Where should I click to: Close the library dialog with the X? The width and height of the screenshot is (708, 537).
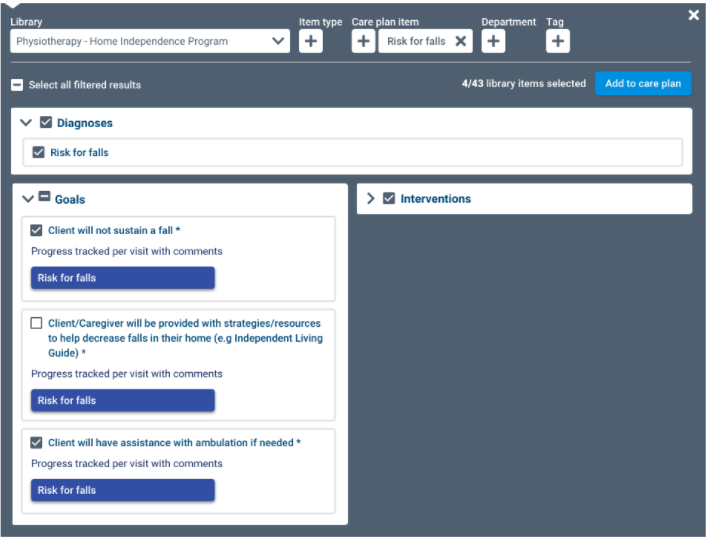pos(694,15)
